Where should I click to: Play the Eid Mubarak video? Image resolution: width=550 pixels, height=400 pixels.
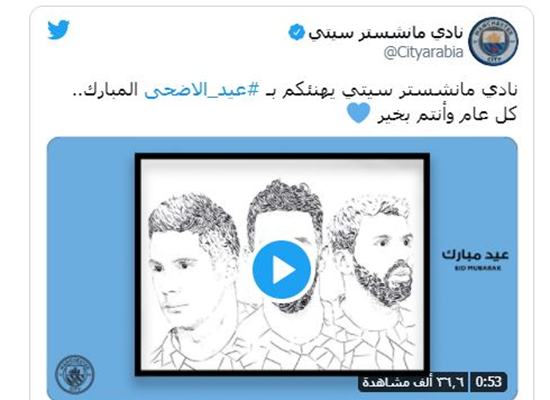pos(281,269)
